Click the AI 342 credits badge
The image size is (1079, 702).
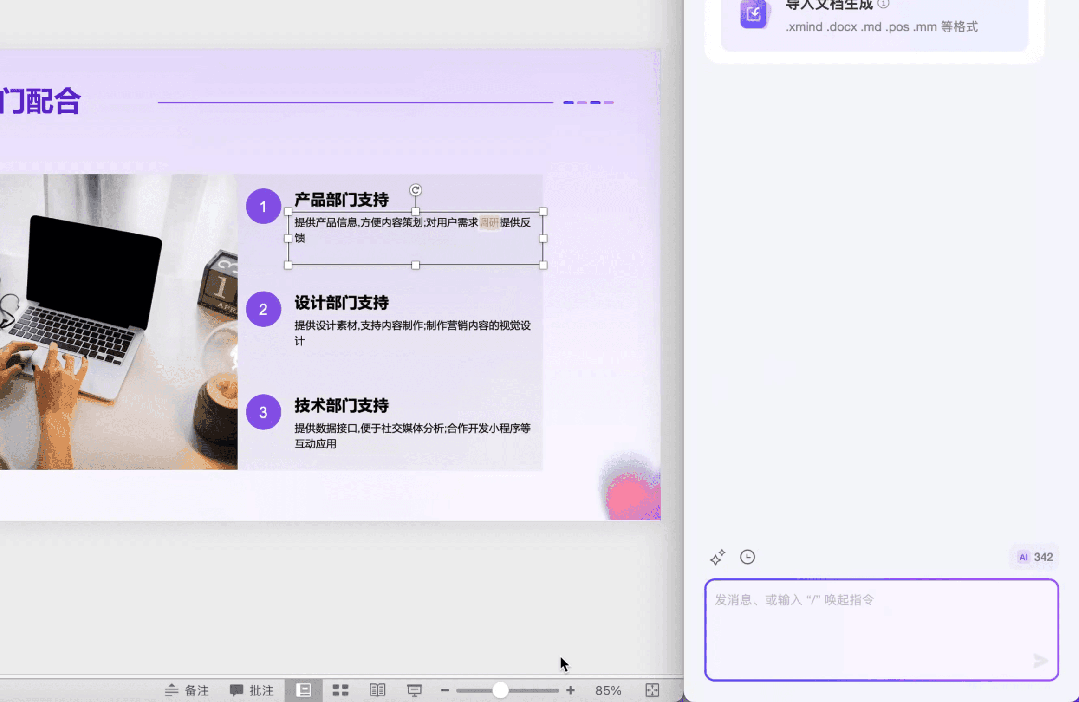1032,557
